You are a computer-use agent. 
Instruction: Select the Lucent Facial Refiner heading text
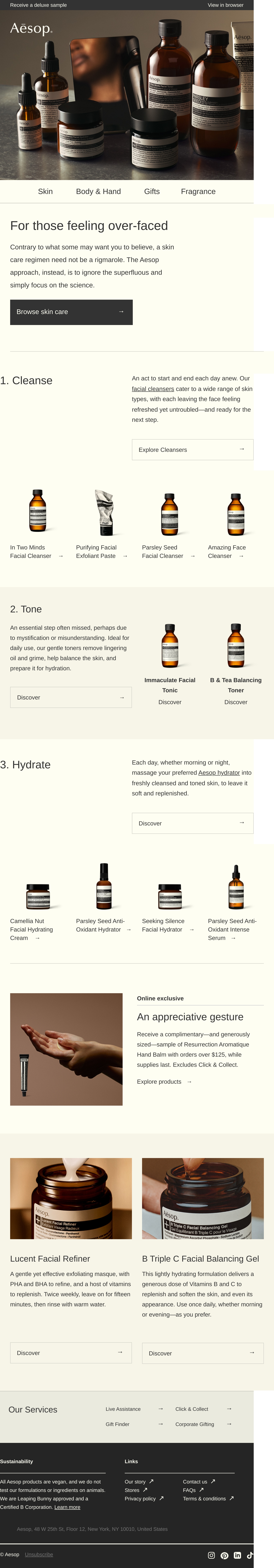click(x=50, y=1259)
